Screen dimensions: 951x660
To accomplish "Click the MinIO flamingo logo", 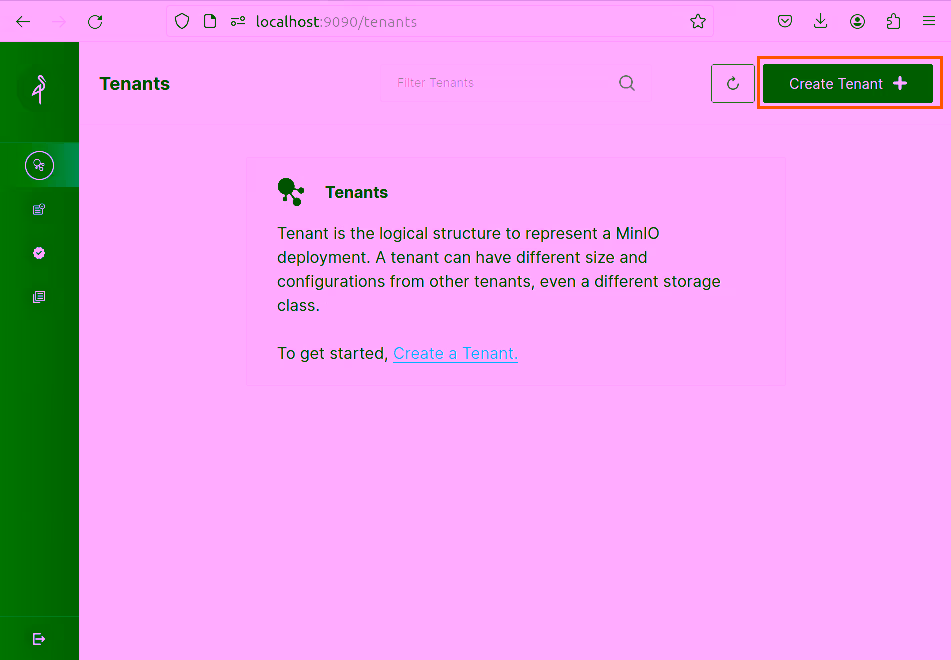I will click(39, 90).
